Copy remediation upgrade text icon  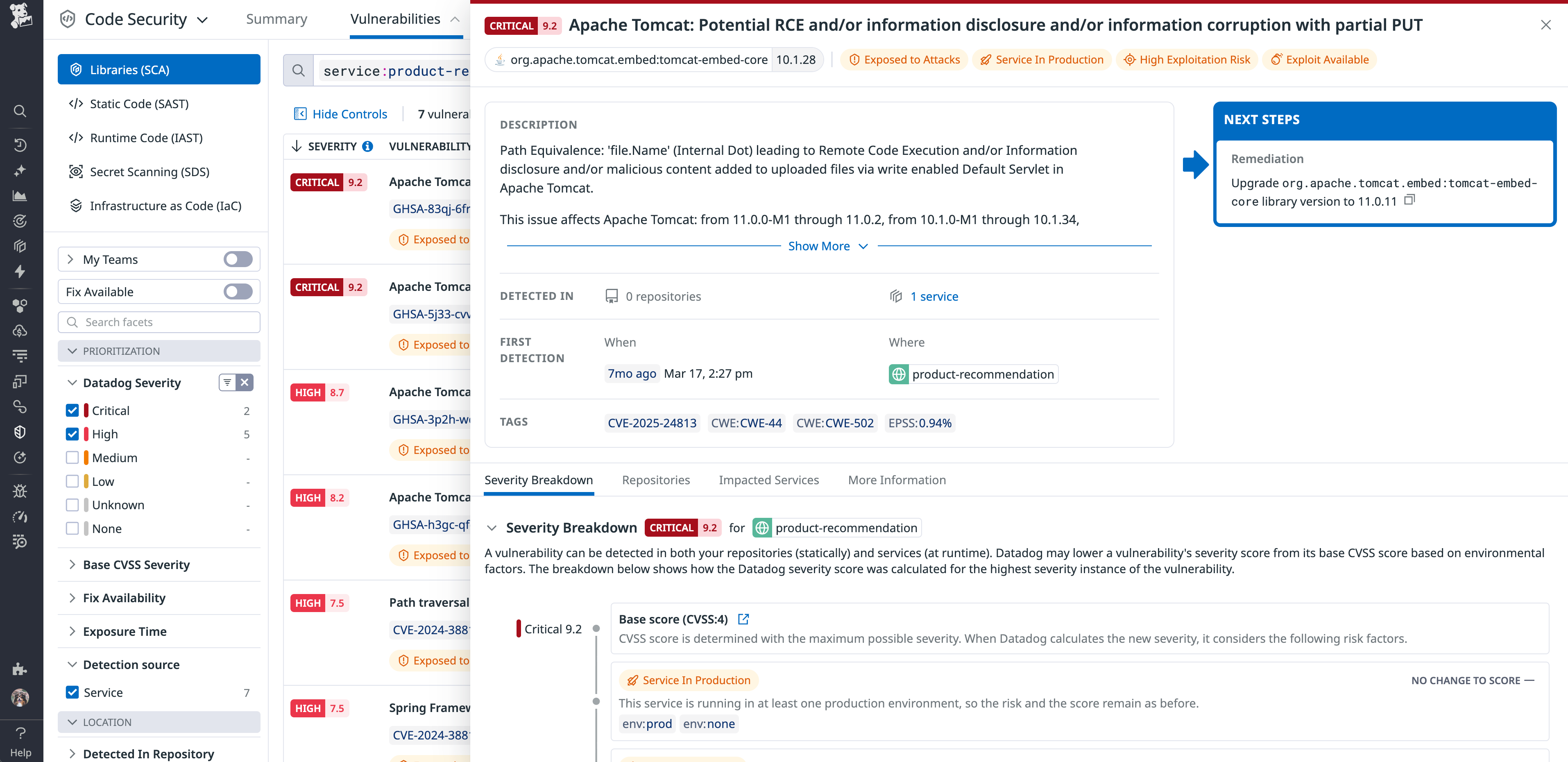1409,200
